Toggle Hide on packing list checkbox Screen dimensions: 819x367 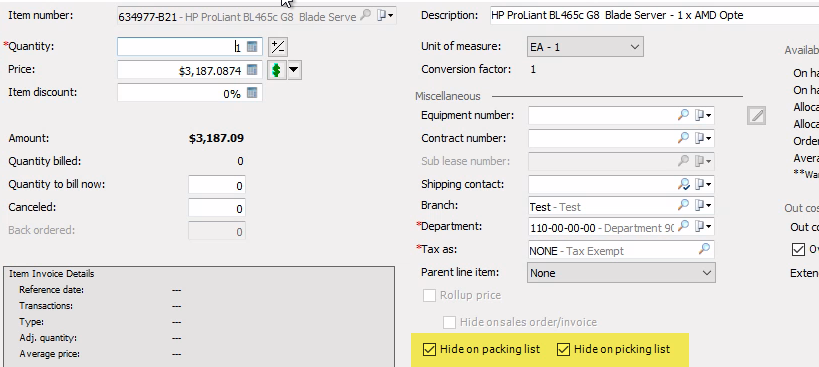coord(429,349)
